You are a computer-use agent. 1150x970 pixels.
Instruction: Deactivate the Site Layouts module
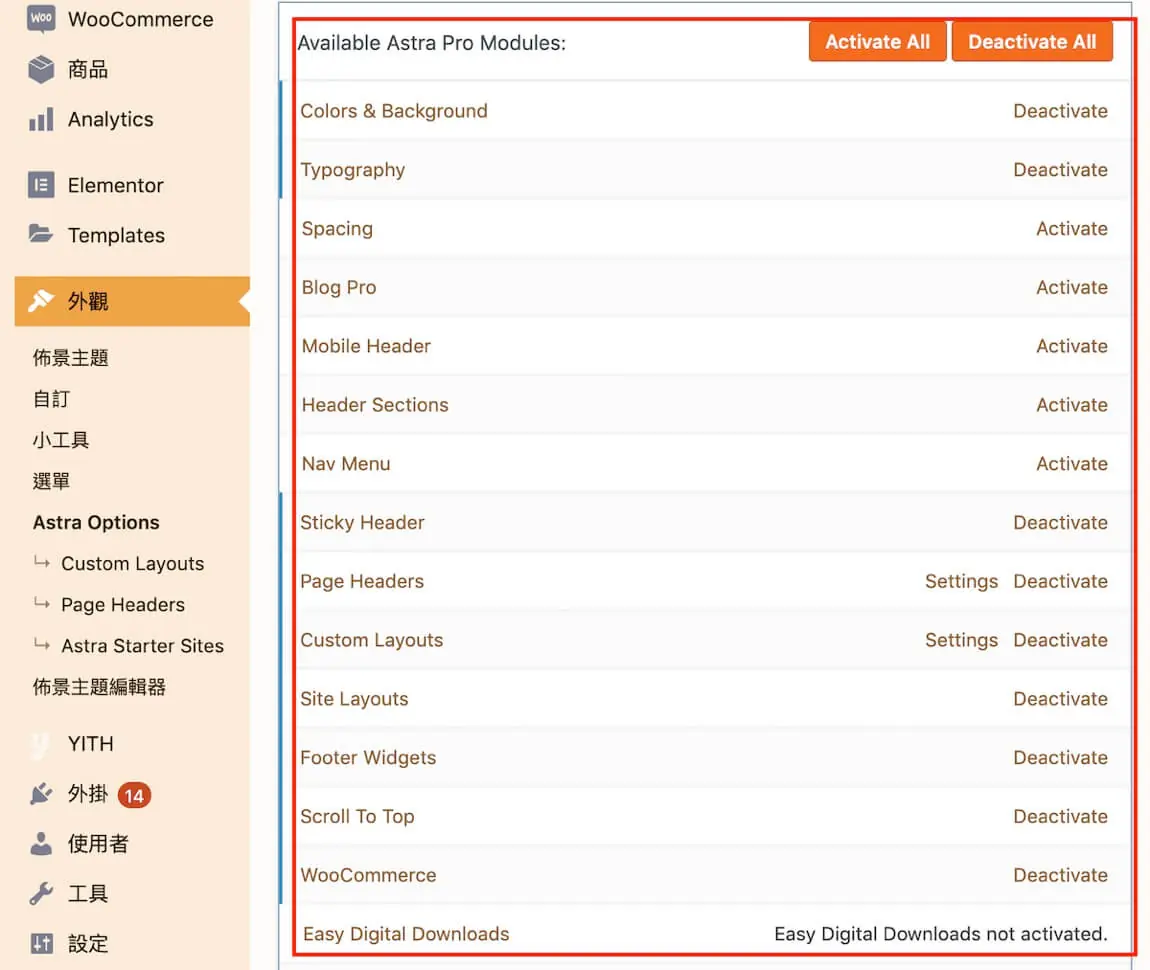(1060, 698)
